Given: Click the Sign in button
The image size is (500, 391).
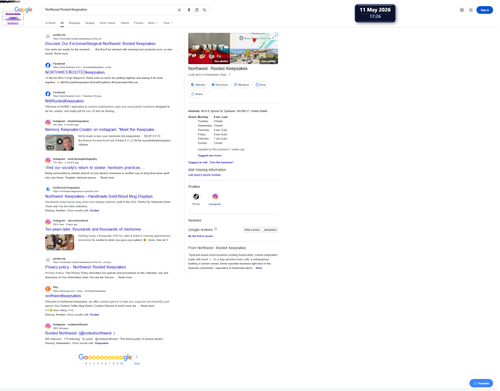Looking at the screenshot, I should pos(485,10).
